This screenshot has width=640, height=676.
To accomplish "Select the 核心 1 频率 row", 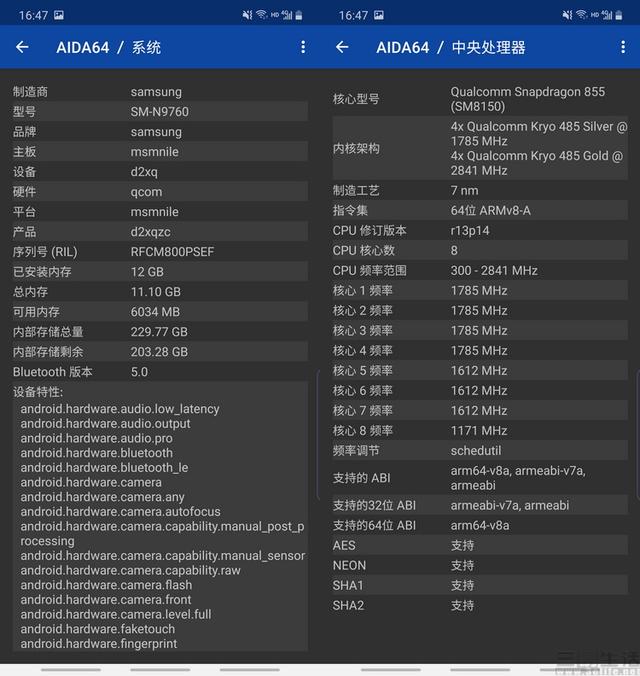I will pyautogui.click(x=480, y=291).
